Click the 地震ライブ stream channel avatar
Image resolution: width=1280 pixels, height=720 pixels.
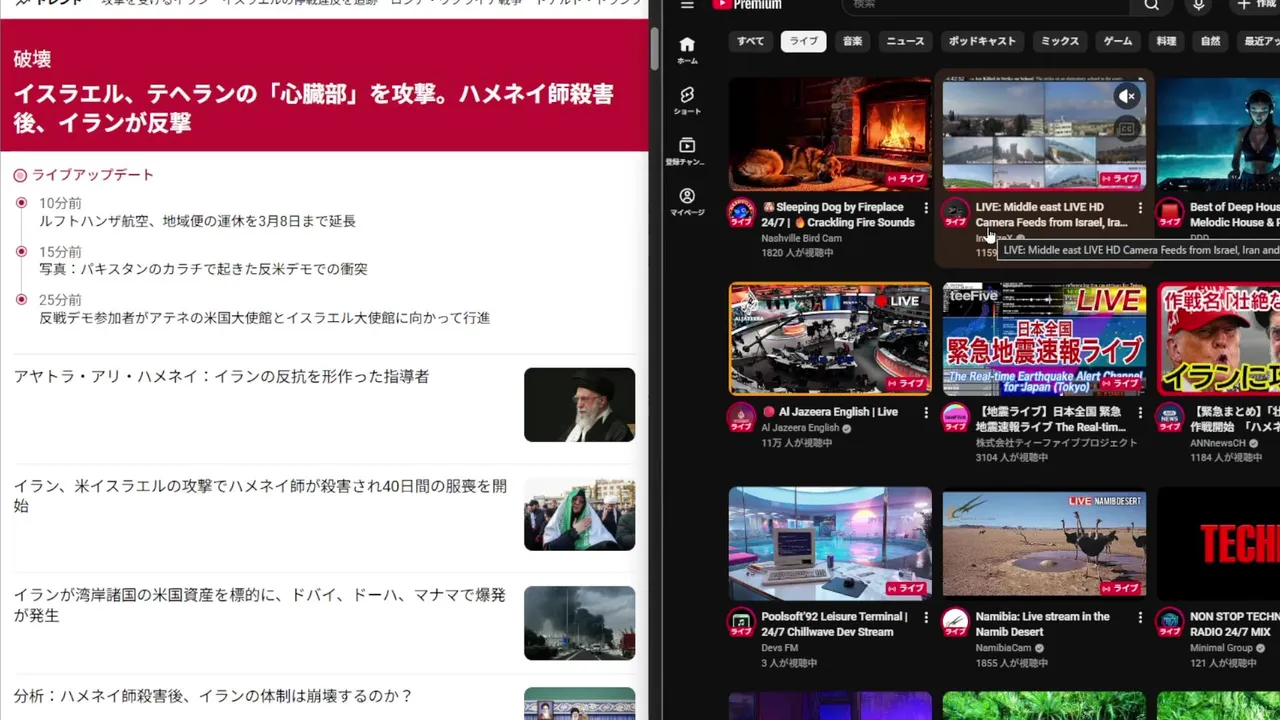(956, 418)
